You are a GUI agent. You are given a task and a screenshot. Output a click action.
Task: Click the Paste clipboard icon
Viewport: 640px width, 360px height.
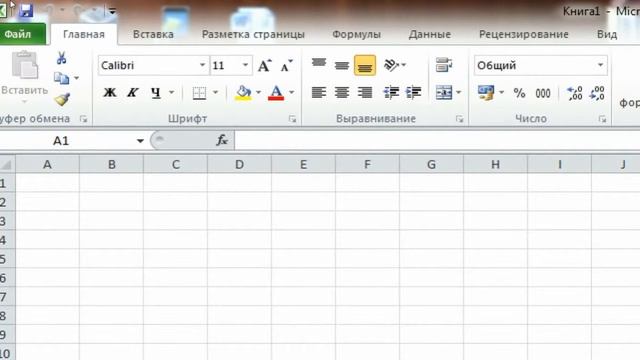24,65
